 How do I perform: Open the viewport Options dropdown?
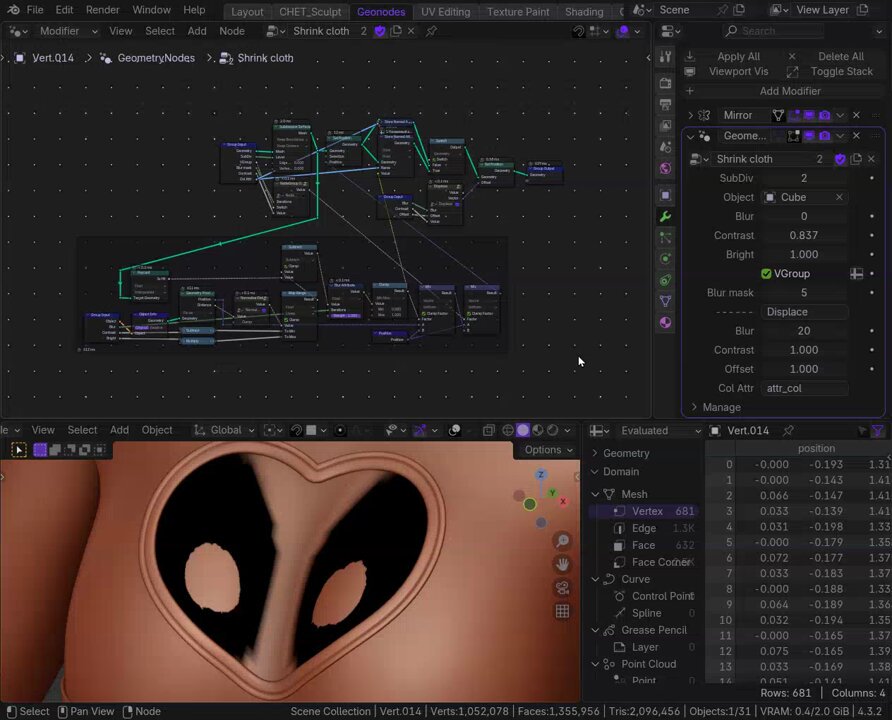point(548,450)
